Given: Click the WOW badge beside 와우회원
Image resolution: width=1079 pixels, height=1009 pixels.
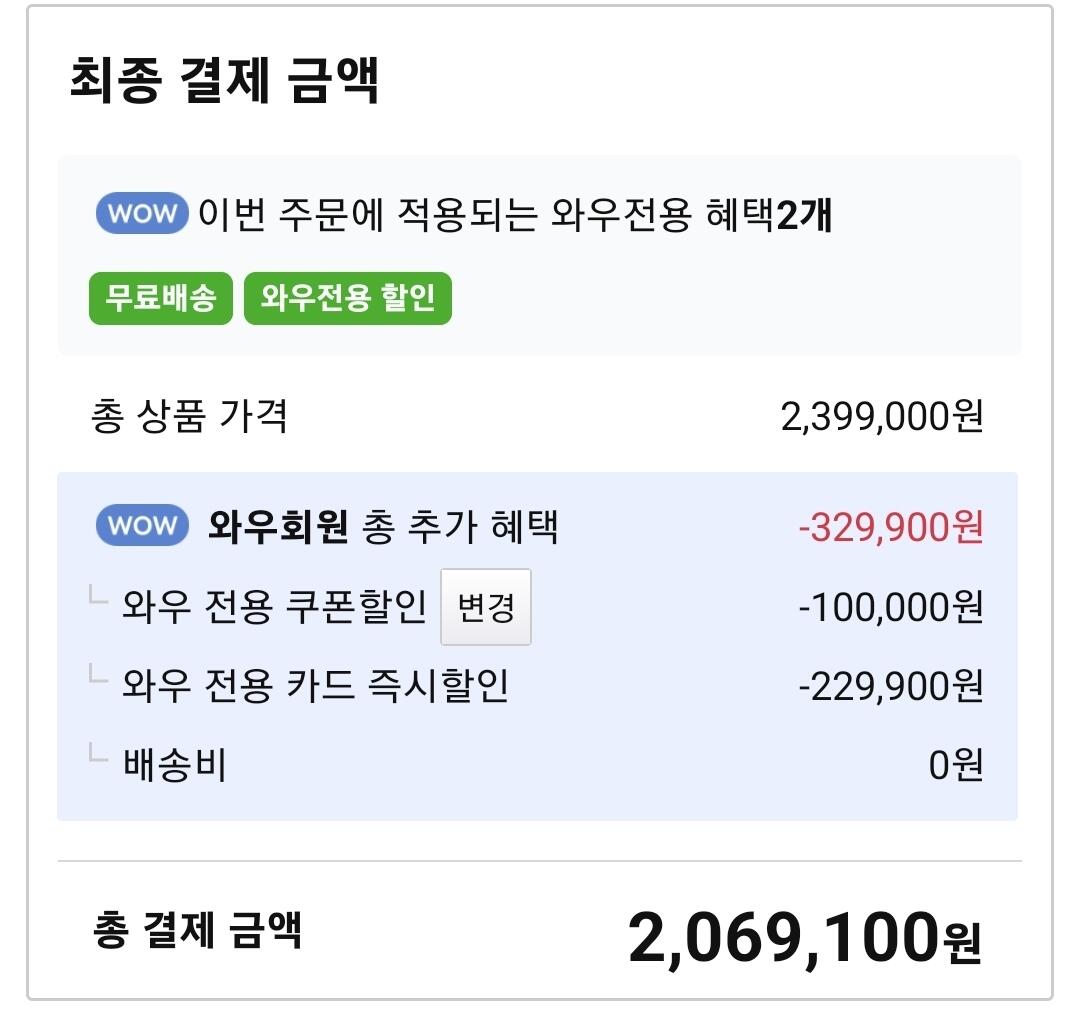Looking at the screenshot, I should click(141, 526).
